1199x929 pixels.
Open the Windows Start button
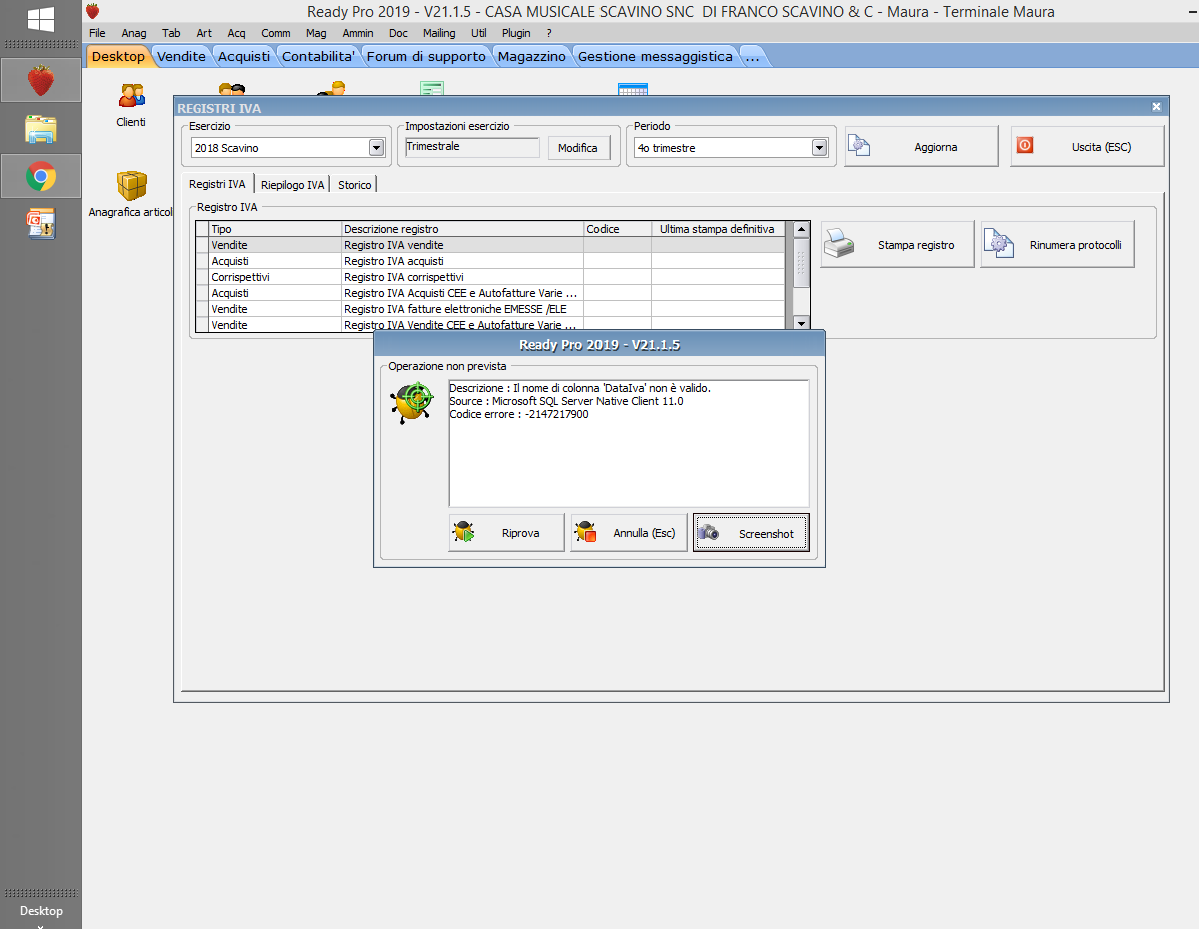pos(41,19)
